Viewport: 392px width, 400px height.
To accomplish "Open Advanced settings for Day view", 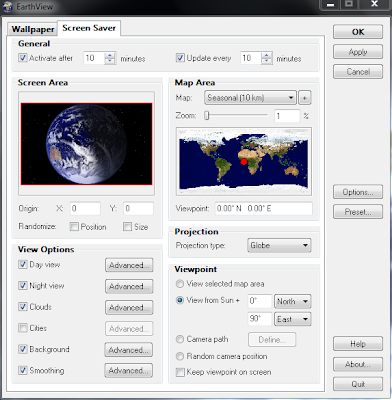I will pos(129,265).
